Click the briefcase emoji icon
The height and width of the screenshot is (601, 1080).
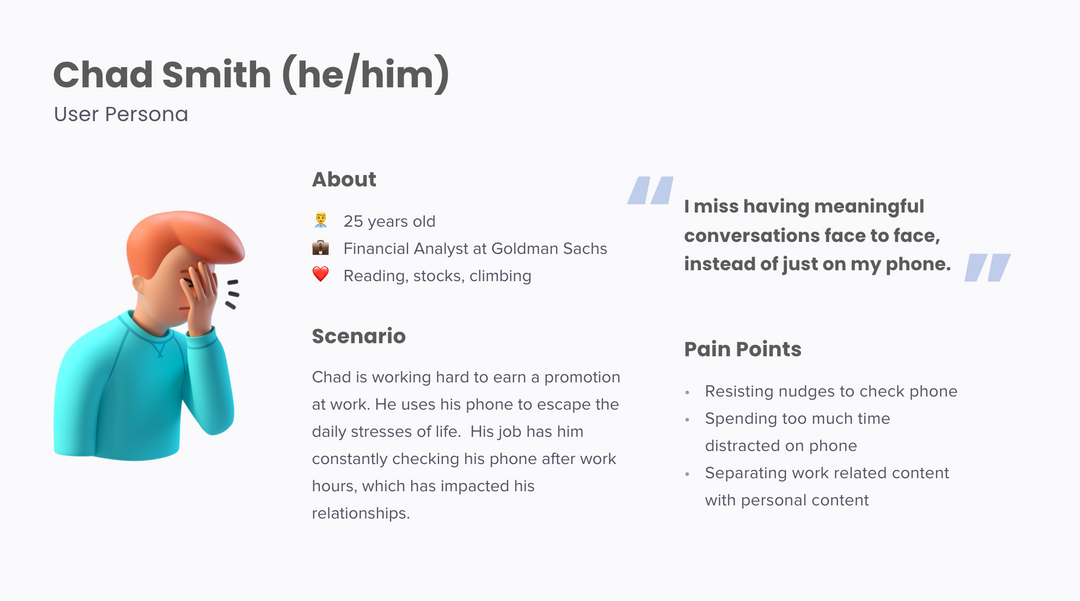coord(320,248)
